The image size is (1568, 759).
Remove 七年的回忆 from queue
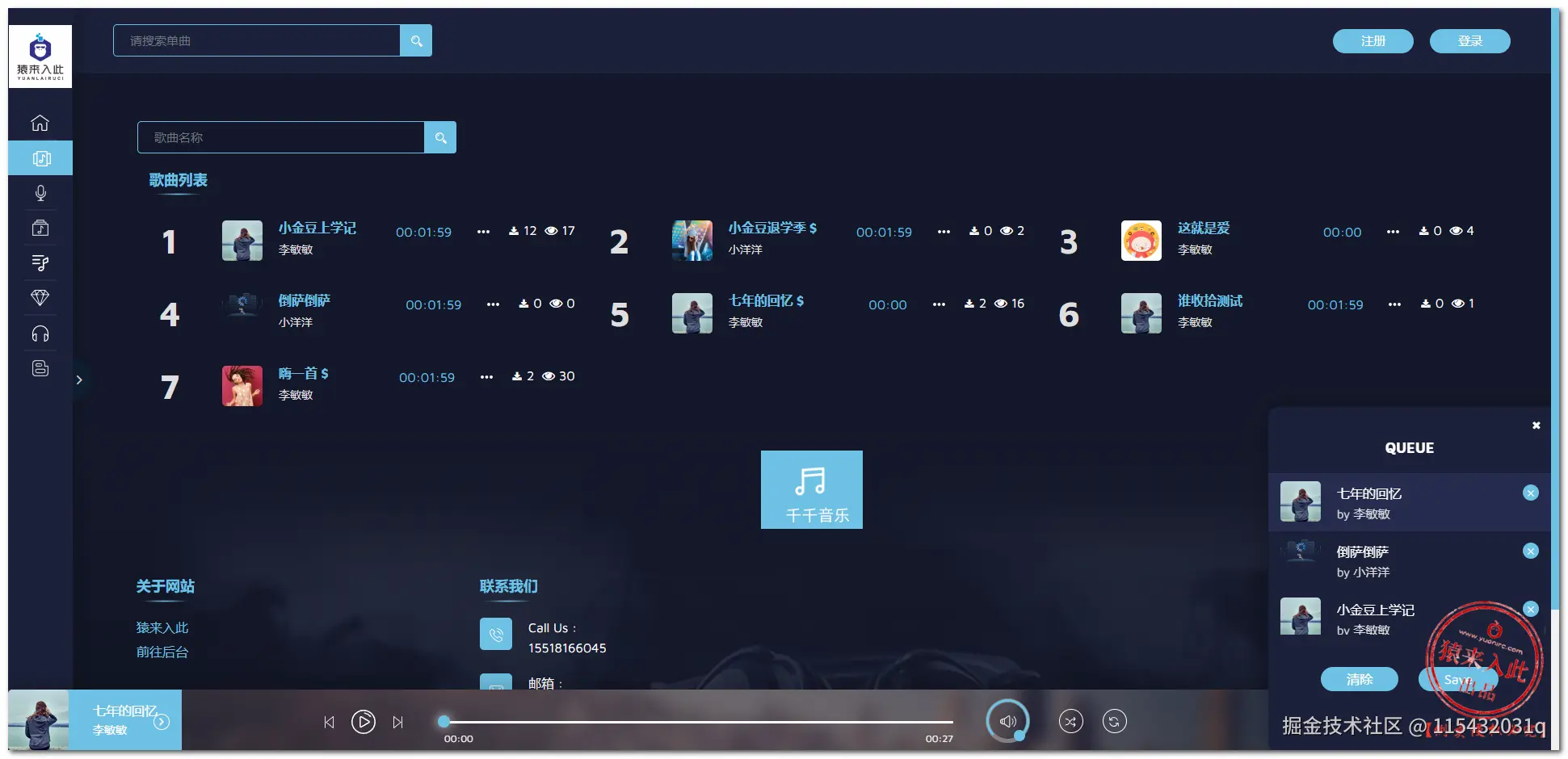(1531, 493)
